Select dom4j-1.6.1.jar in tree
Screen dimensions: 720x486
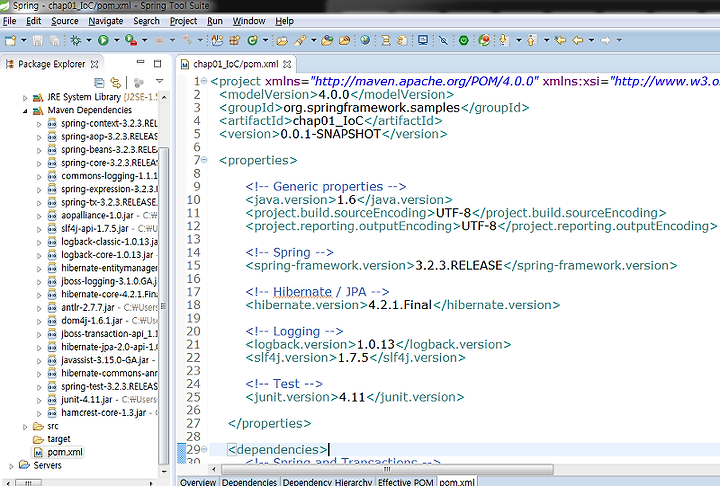[x=92, y=321]
